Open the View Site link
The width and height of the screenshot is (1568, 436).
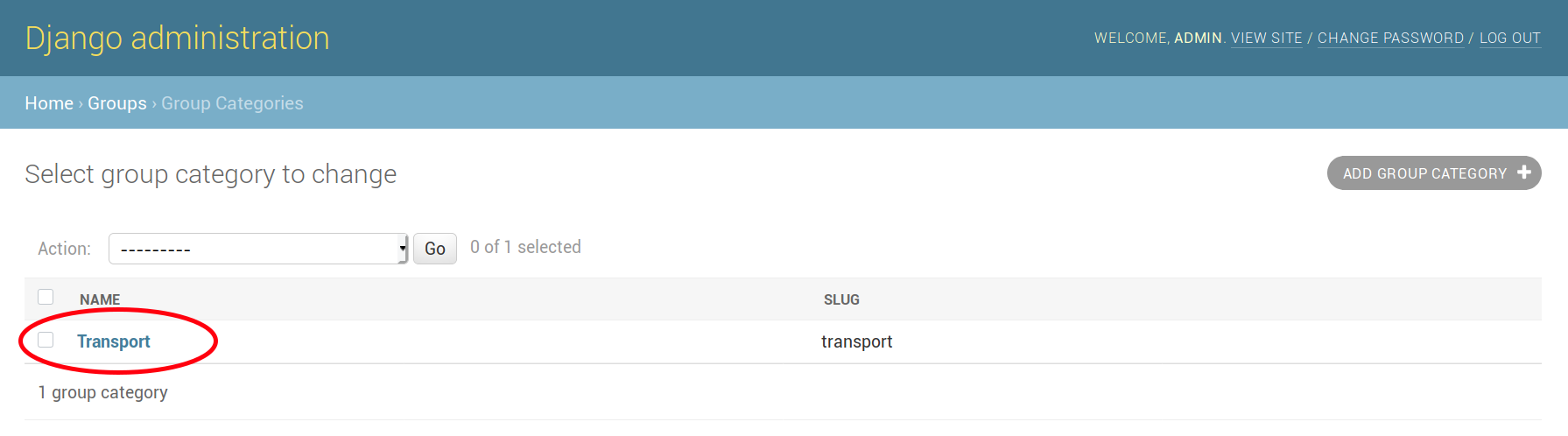[x=1267, y=38]
